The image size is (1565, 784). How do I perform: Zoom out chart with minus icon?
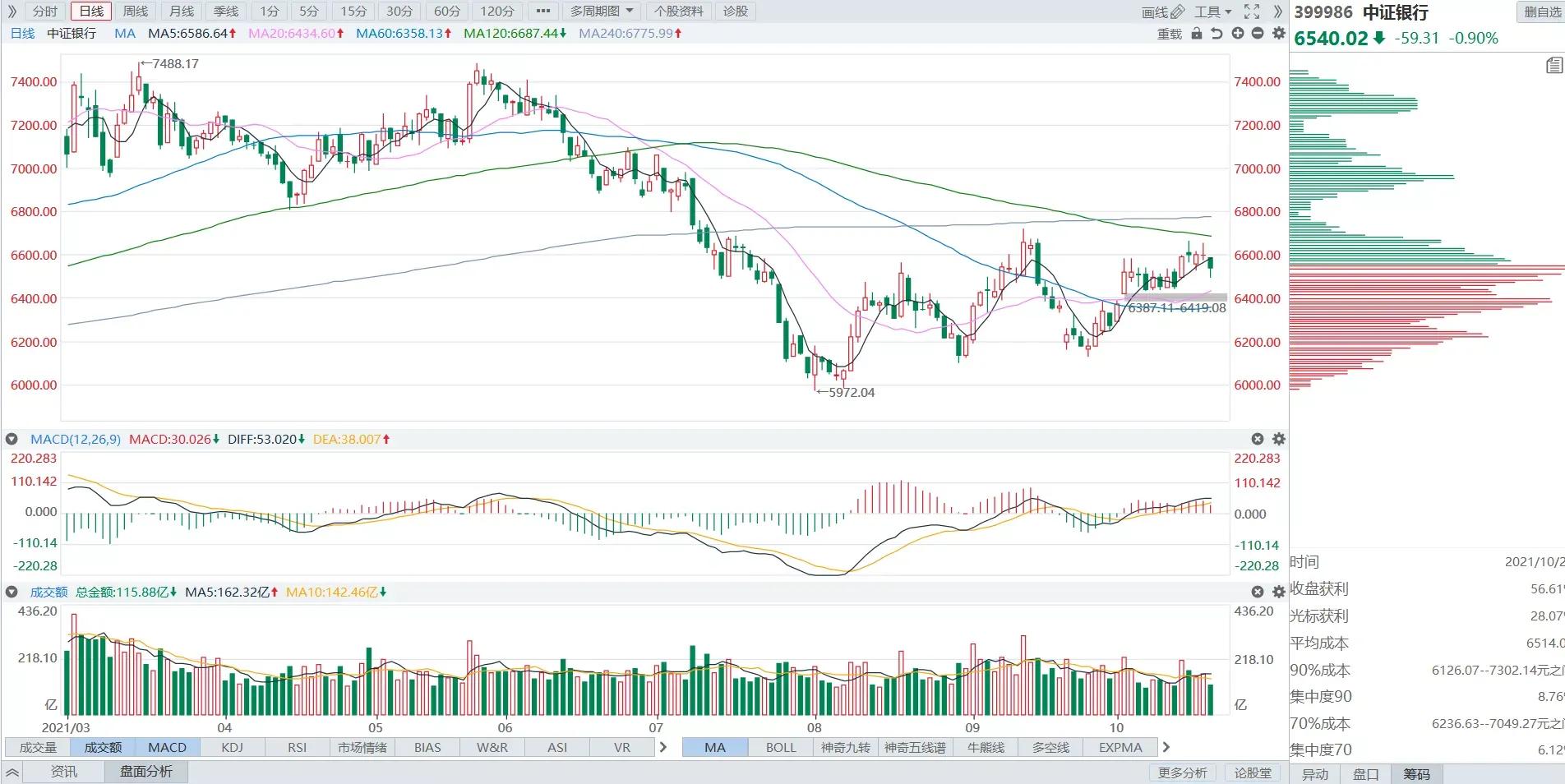tap(1258, 34)
